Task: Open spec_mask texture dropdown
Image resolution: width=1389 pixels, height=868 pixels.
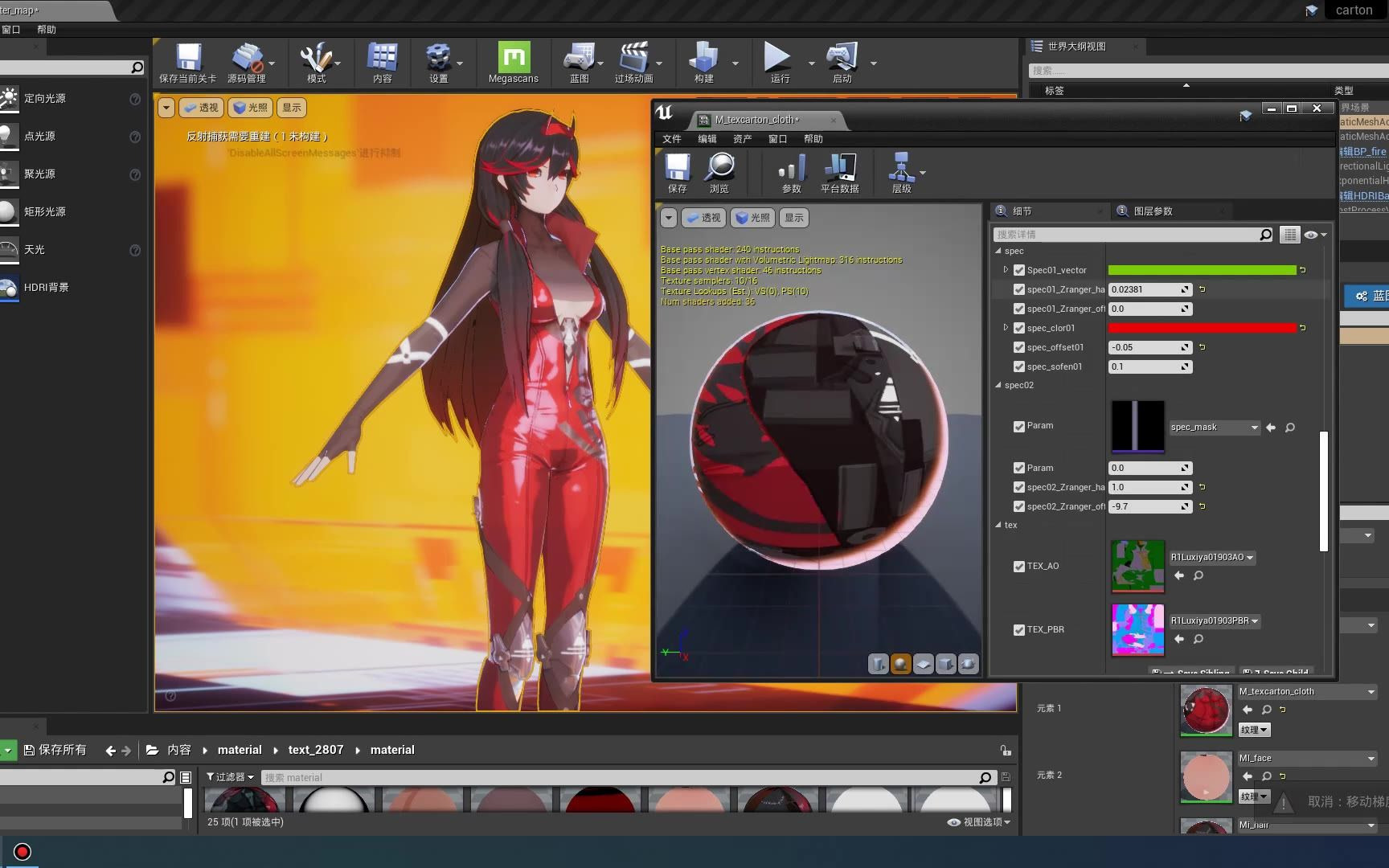Action: 1215,427
